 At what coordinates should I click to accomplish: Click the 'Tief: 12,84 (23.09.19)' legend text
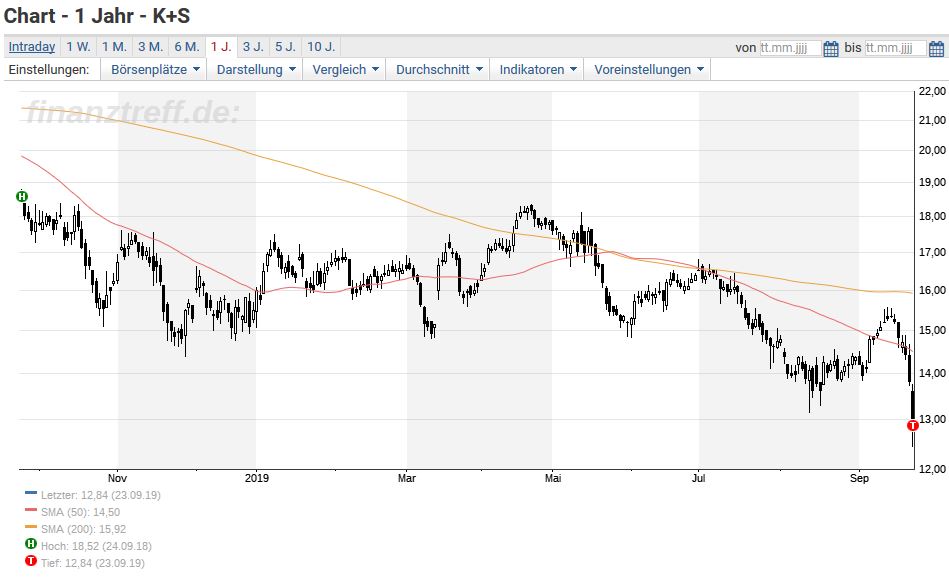pyautogui.click(x=93, y=563)
